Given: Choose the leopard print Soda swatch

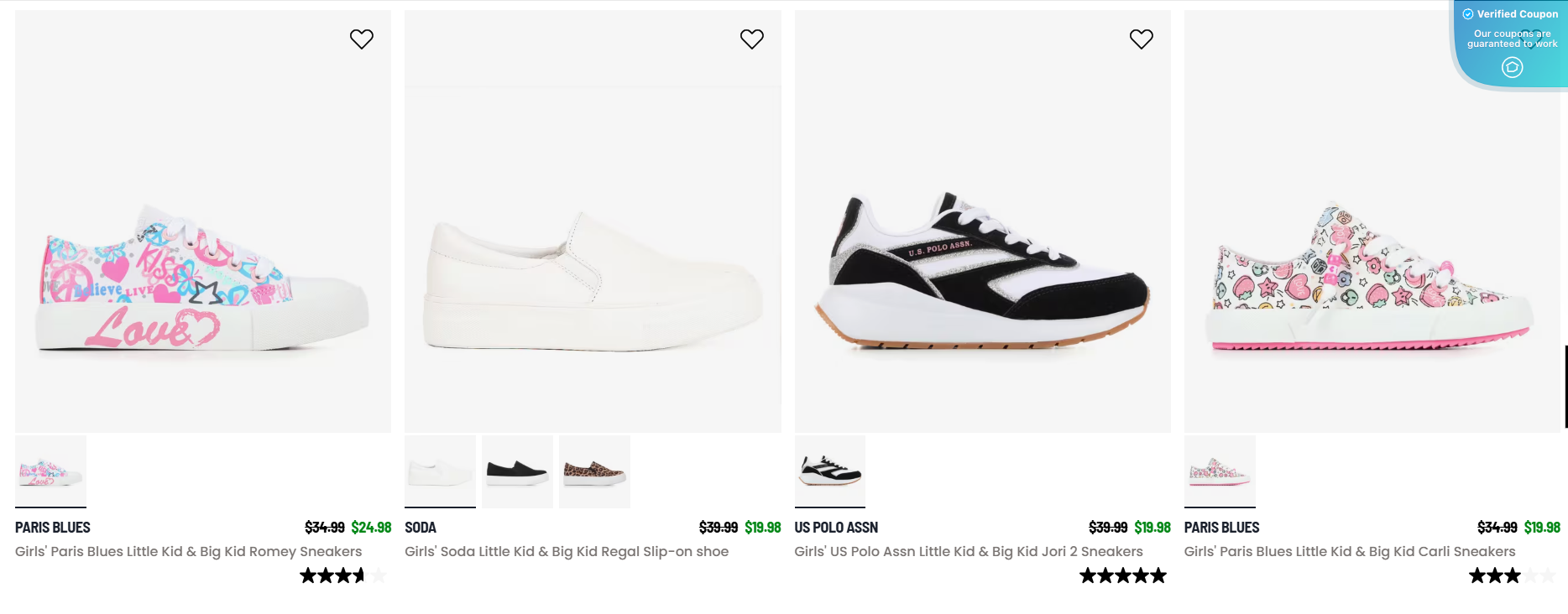Looking at the screenshot, I should [x=594, y=471].
